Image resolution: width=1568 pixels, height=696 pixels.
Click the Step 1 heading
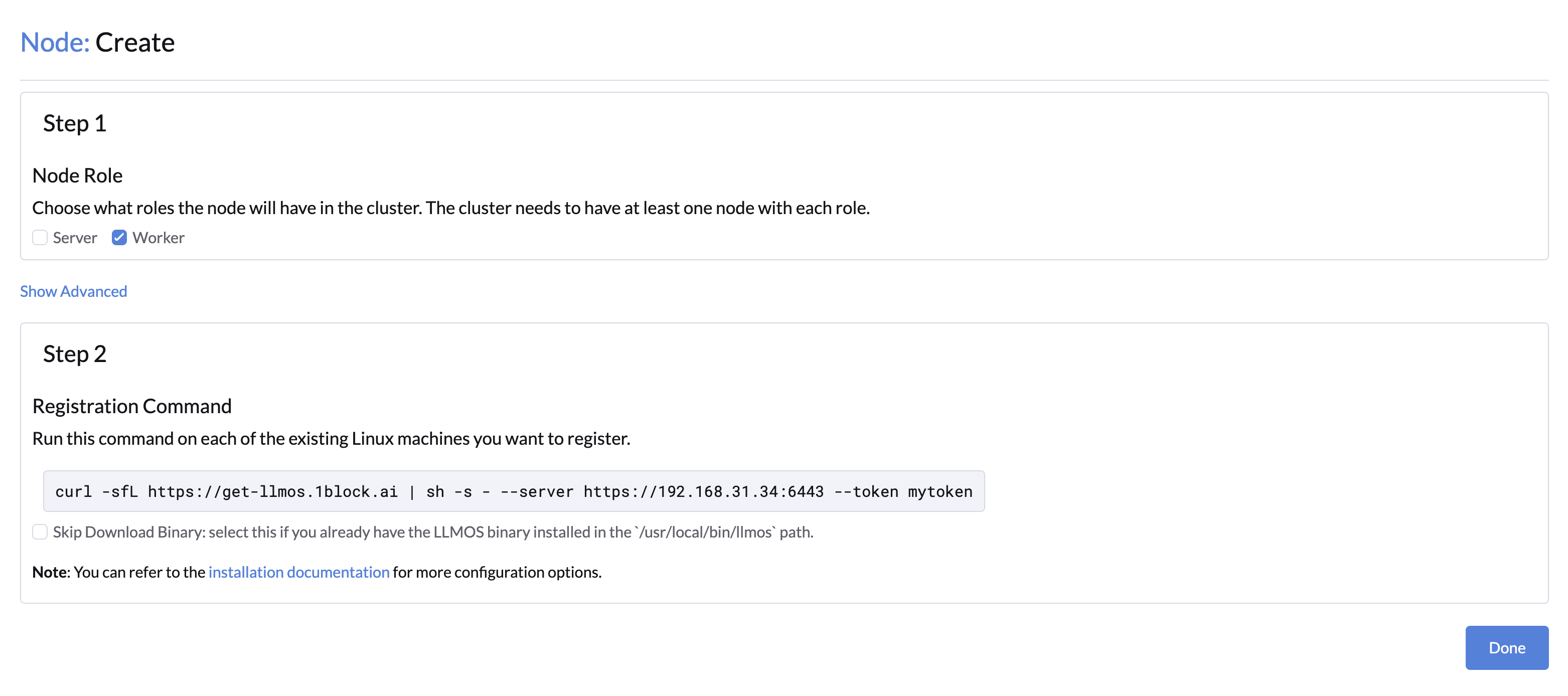tap(75, 123)
